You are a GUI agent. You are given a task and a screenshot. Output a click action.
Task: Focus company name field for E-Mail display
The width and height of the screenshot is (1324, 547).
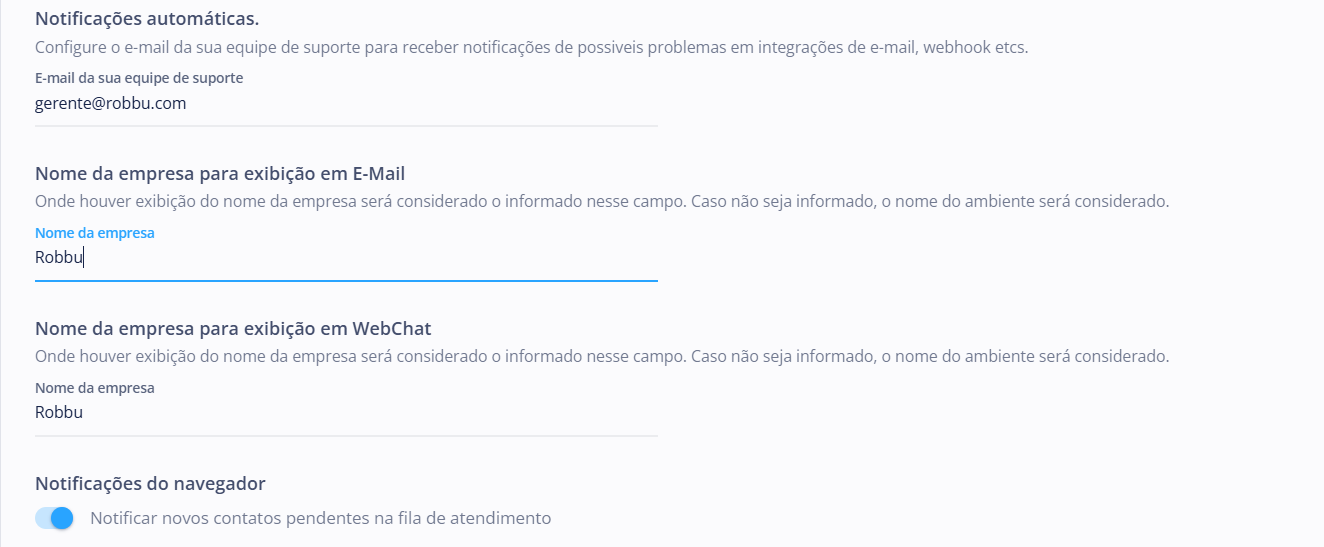(346, 258)
